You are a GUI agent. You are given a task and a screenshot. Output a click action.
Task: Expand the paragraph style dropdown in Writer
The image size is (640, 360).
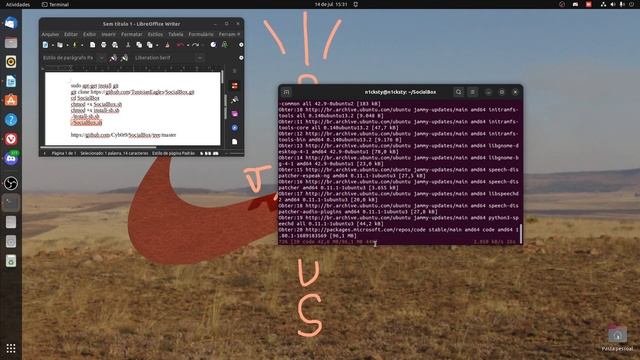tap(101, 58)
